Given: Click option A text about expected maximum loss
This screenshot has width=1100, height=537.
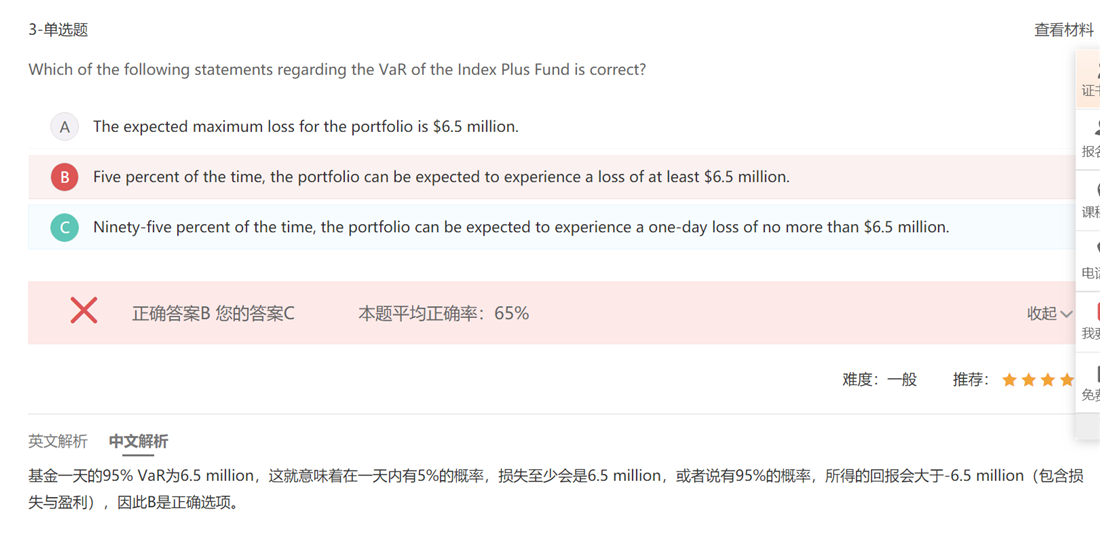Looking at the screenshot, I should point(305,127).
